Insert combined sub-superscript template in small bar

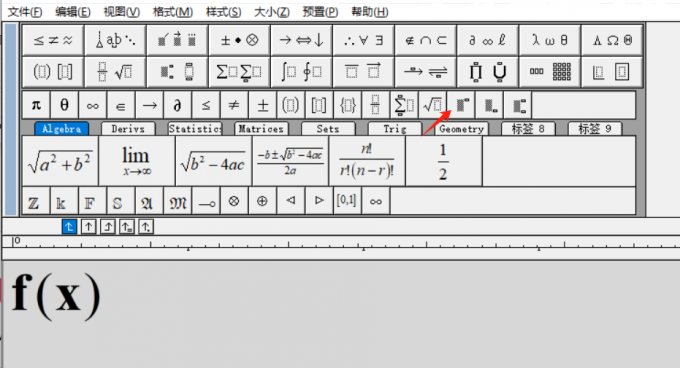click(517, 105)
